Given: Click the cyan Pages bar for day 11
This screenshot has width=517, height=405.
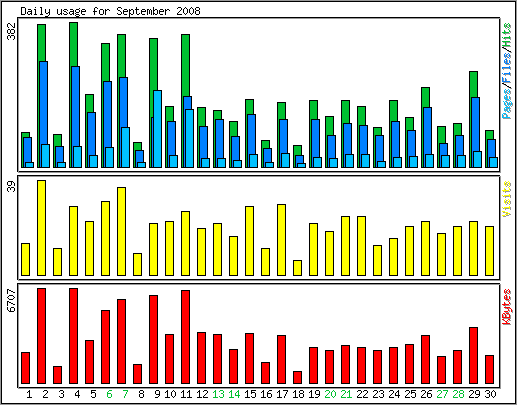Looking at the screenshot, I should click(190, 138).
